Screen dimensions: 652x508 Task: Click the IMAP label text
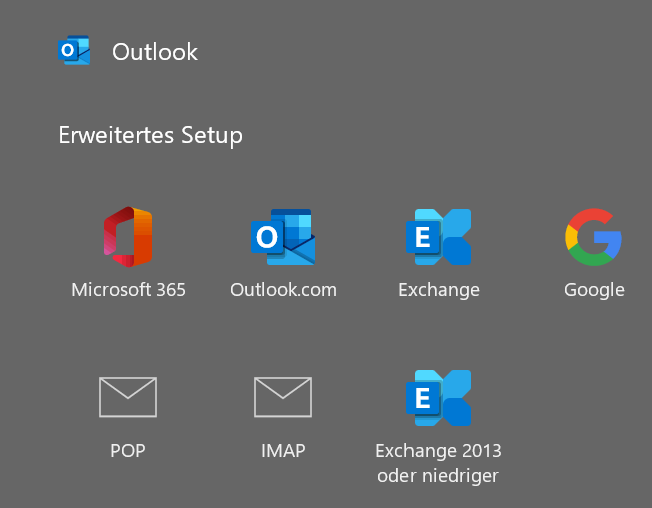tap(283, 451)
